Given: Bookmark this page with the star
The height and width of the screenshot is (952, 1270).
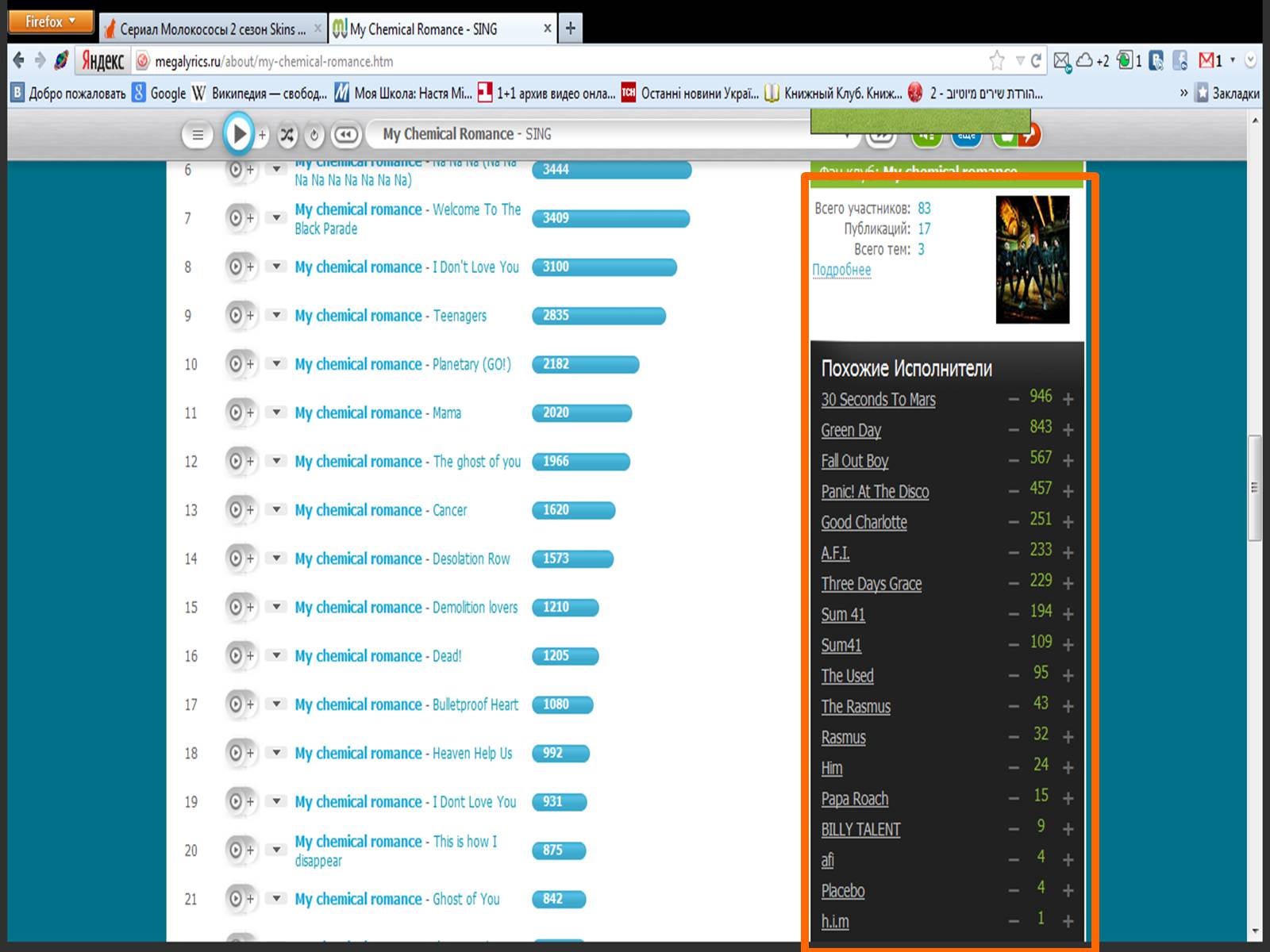Looking at the screenshot, I should (997, 60).
